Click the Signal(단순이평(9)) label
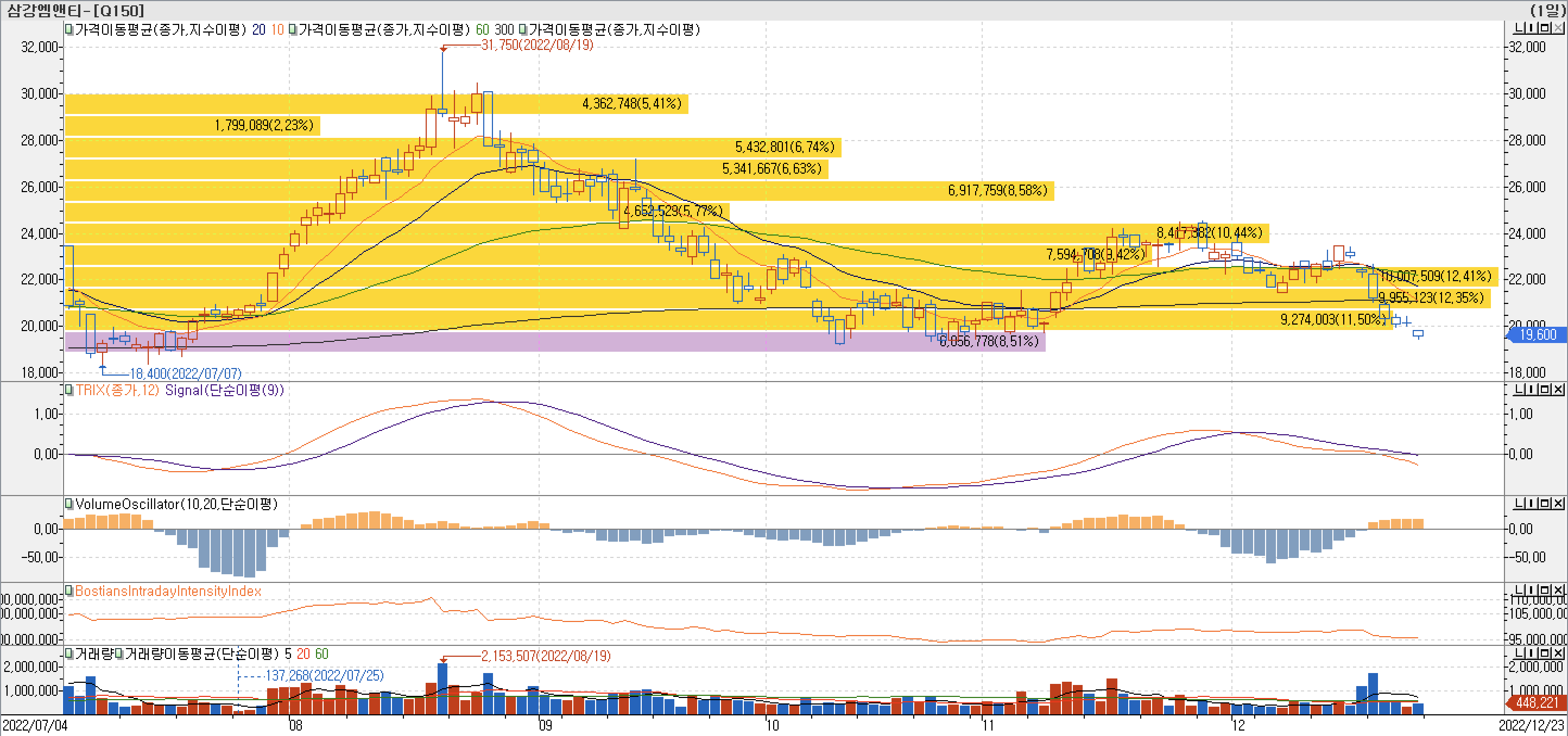The height and width of the screenshot is (736, 1568). coord(224,390)
